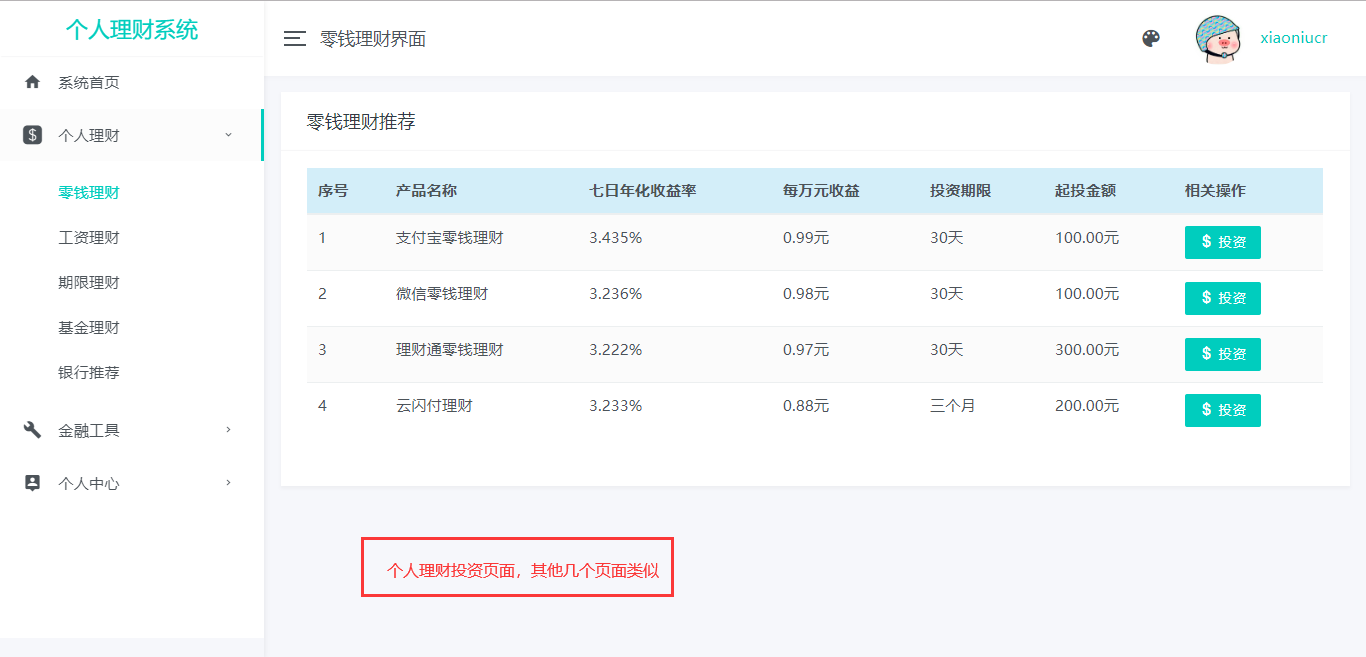Image resolution: width=1366 pixels, height=657 pixels.
Task: Select 零钱理财 in the sidebar
Action: 89,193
